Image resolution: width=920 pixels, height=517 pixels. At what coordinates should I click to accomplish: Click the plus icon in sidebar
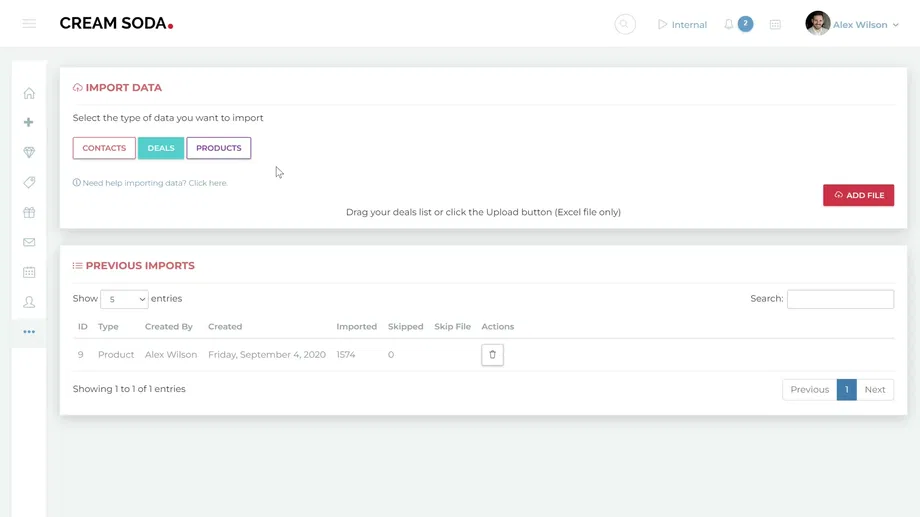tap(29, 122)
